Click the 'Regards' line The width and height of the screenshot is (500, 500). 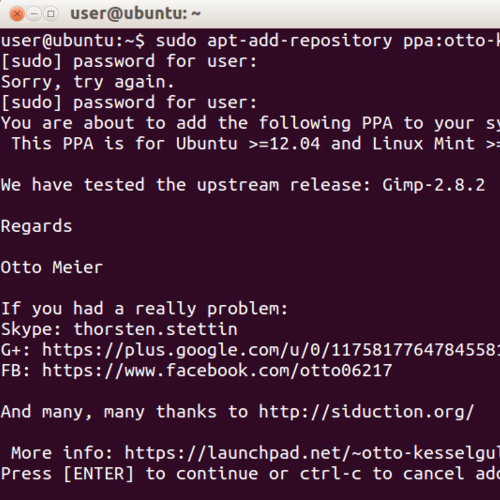36,227
